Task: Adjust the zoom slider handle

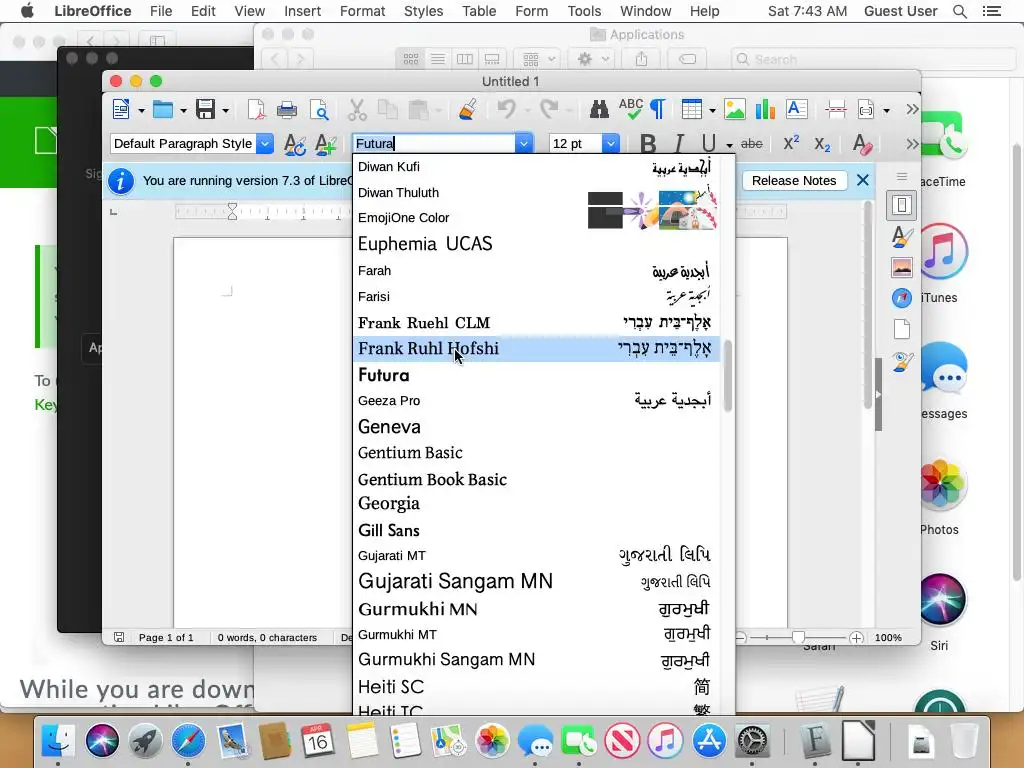Action: [797, 637]
